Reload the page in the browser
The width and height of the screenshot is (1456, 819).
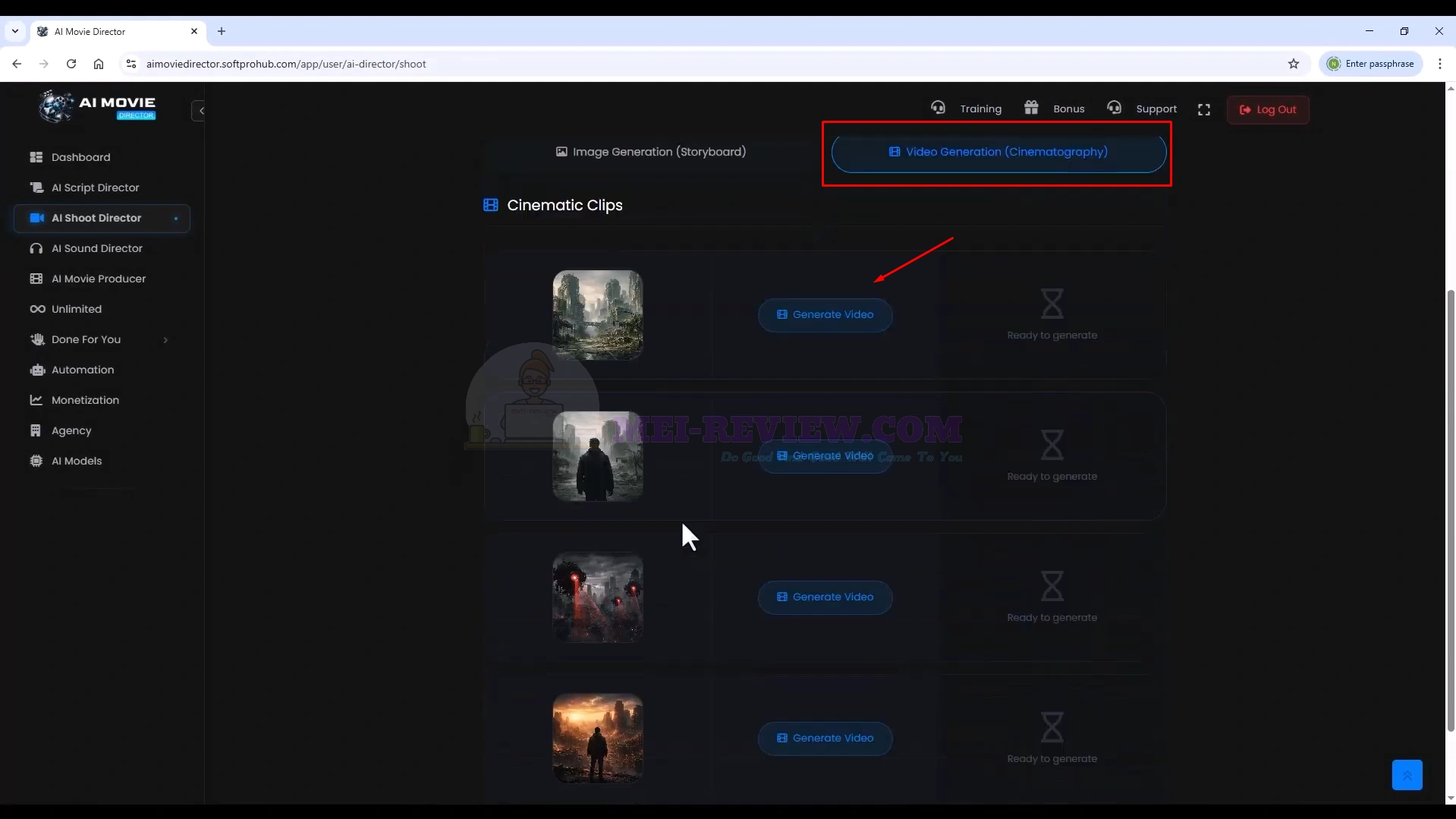pos(71,64)
